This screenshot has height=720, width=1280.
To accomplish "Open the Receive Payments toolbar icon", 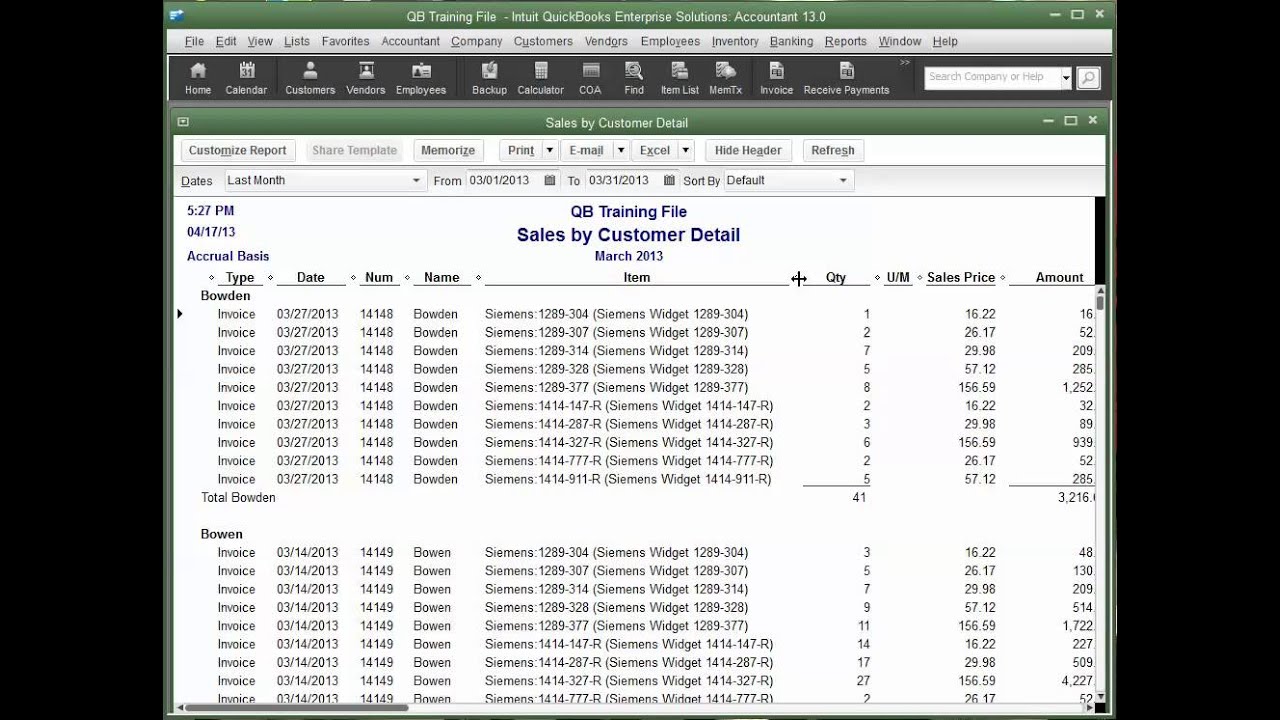I will 846,78.
